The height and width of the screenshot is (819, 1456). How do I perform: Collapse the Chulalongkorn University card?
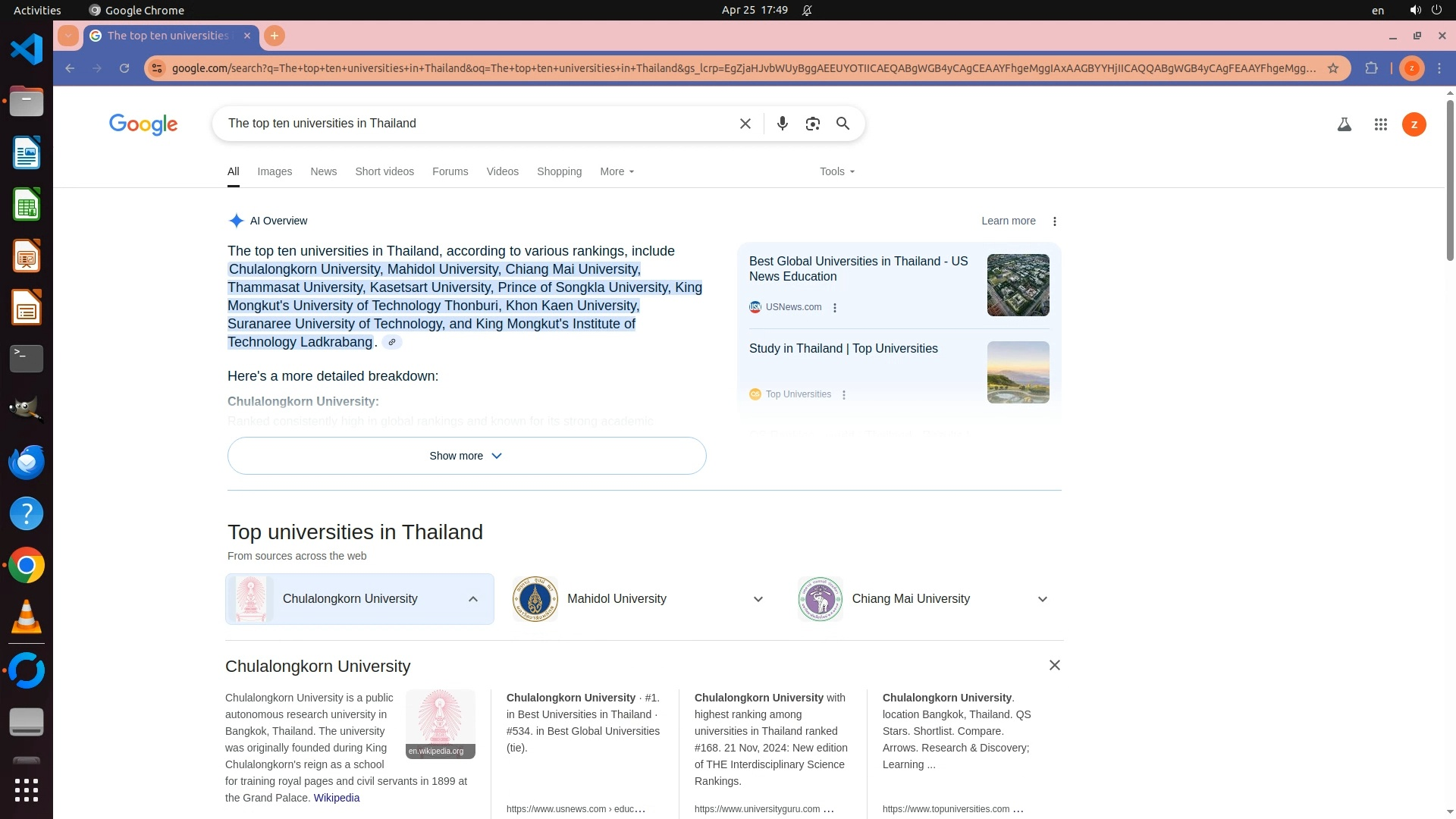tap(472, 599)
